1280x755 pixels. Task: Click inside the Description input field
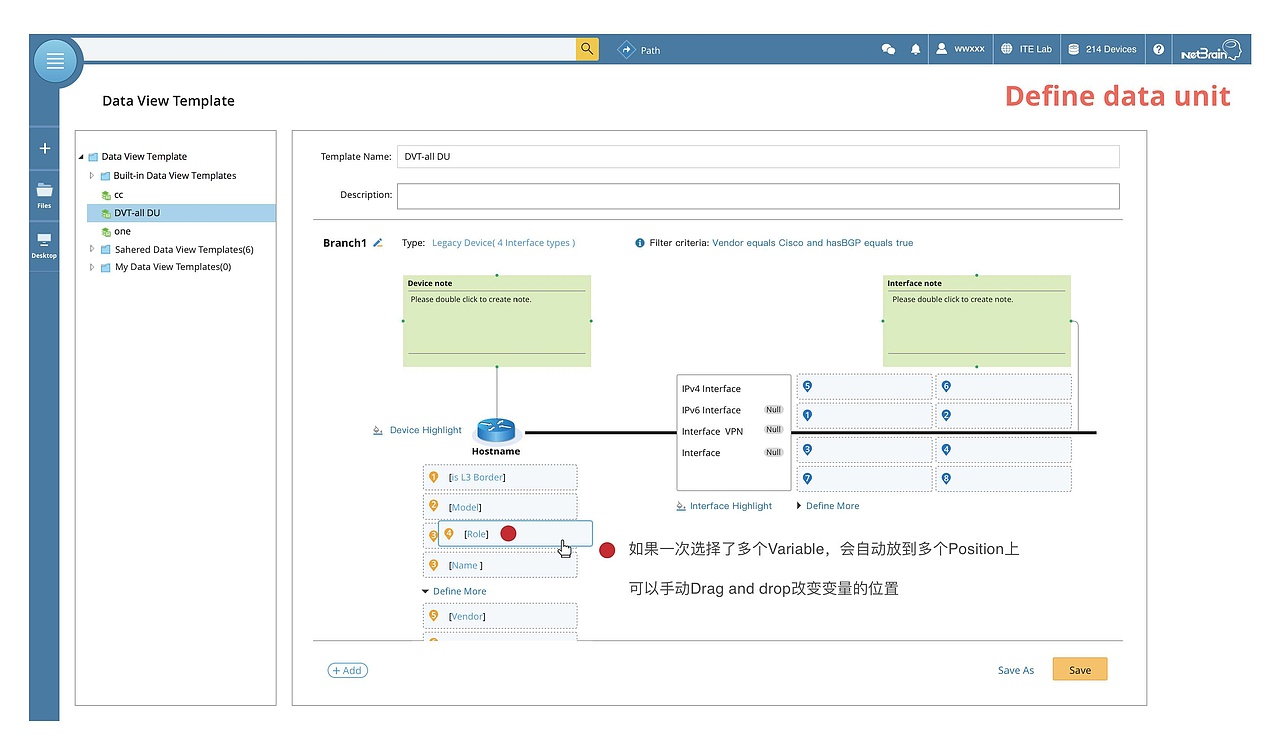[x=758, y=196]
